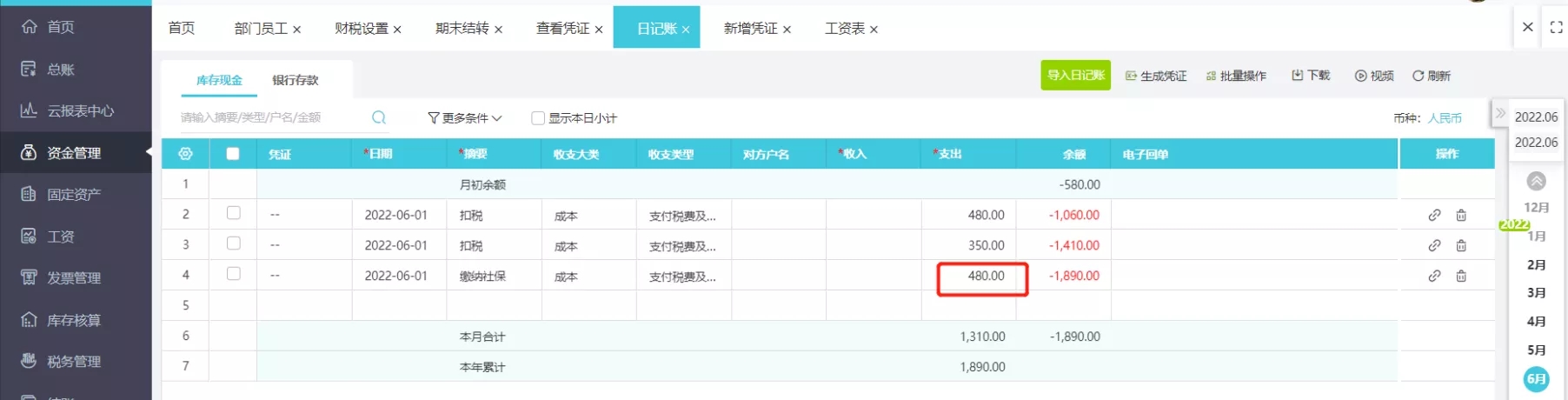Collapse the date panel double-chevron

coord(1500,113)
